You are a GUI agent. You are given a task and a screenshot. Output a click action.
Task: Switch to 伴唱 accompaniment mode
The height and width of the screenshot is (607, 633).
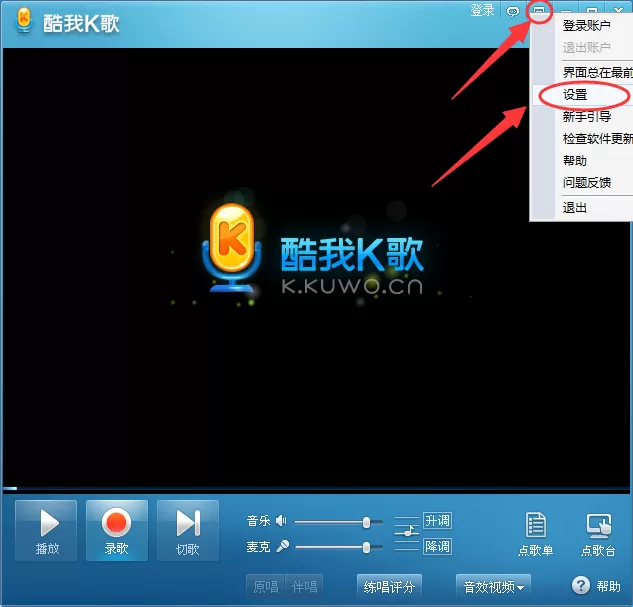tap(304, 586)
